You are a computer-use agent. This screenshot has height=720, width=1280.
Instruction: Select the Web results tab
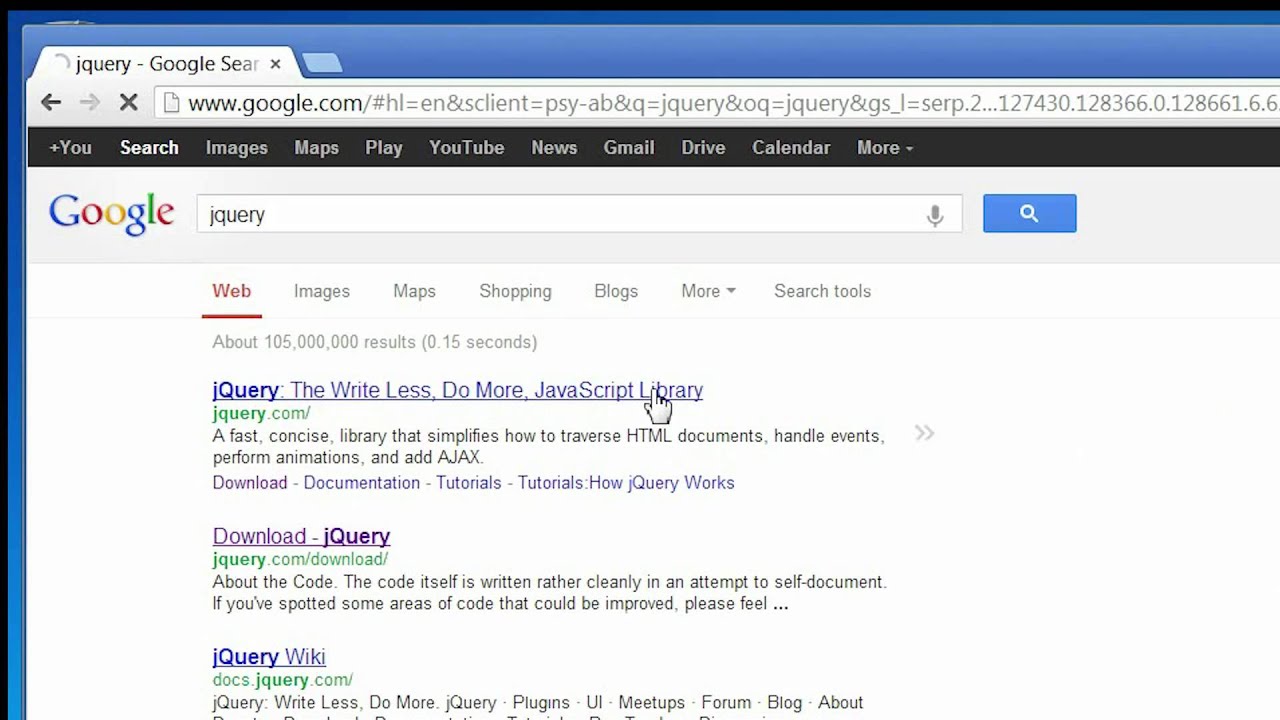click(x=231, y=291)
